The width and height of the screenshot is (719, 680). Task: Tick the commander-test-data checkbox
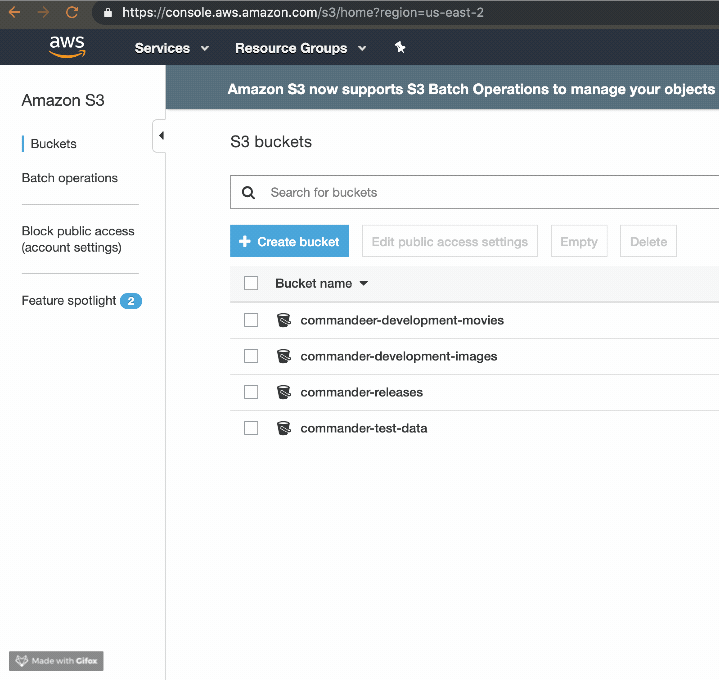[251, 428]
